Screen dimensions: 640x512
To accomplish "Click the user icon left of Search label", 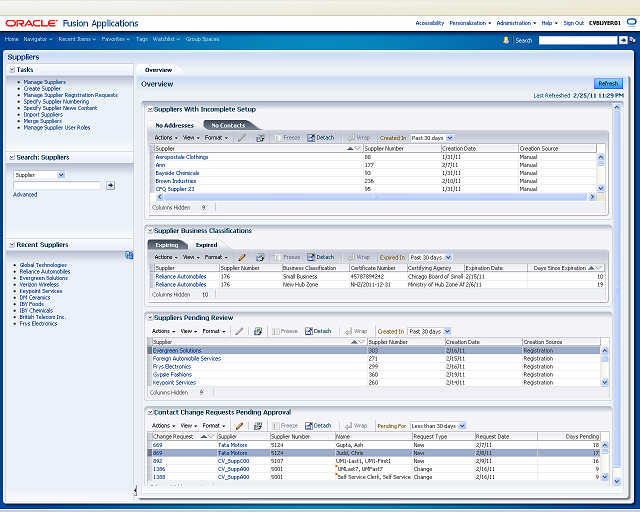I will point(506,40).
